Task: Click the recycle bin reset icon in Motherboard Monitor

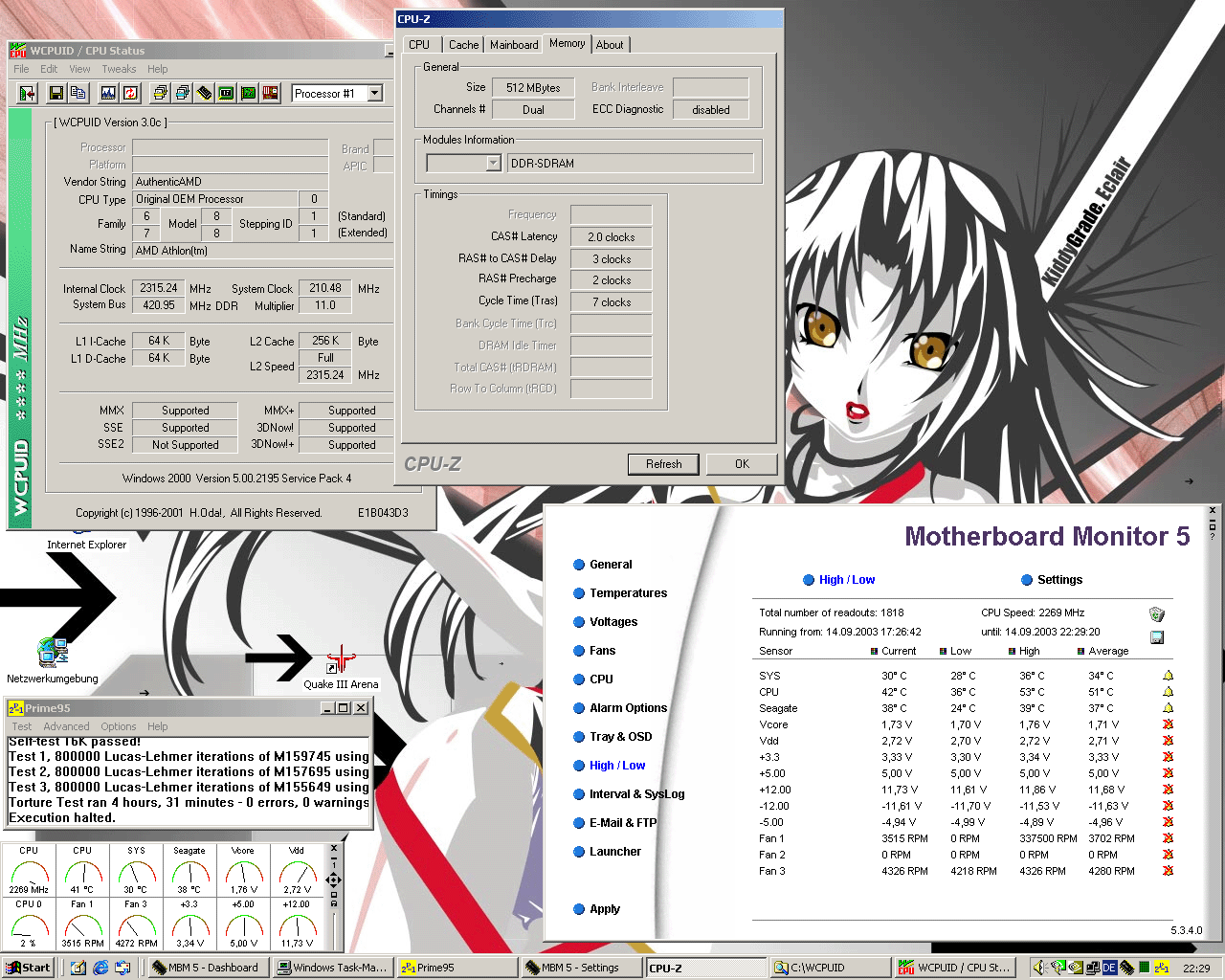Action: pyautogui.click(x=1156, y=614)
